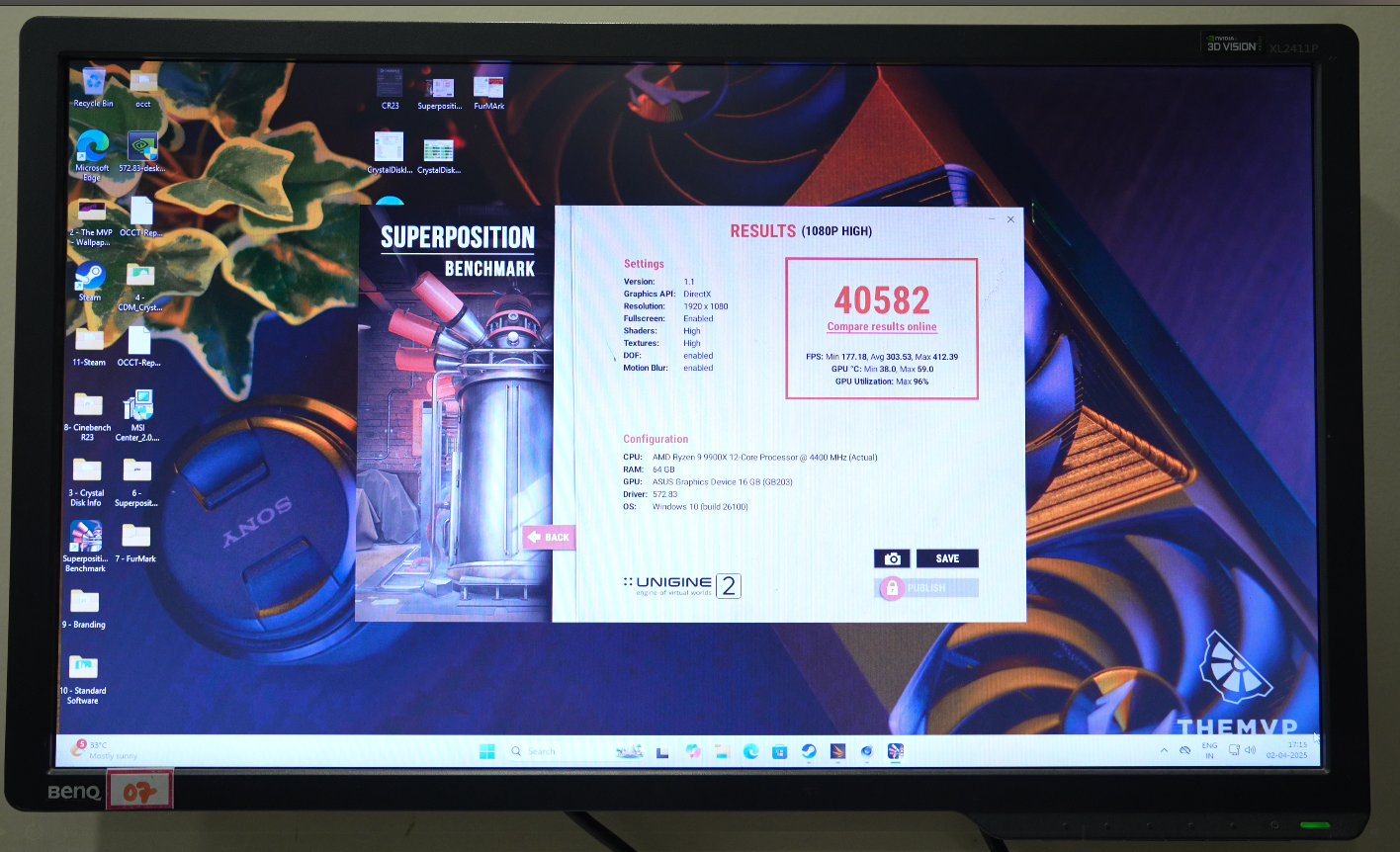Select OCCT-Rep file beside MVP Wallpaper folder

point(141,216)
